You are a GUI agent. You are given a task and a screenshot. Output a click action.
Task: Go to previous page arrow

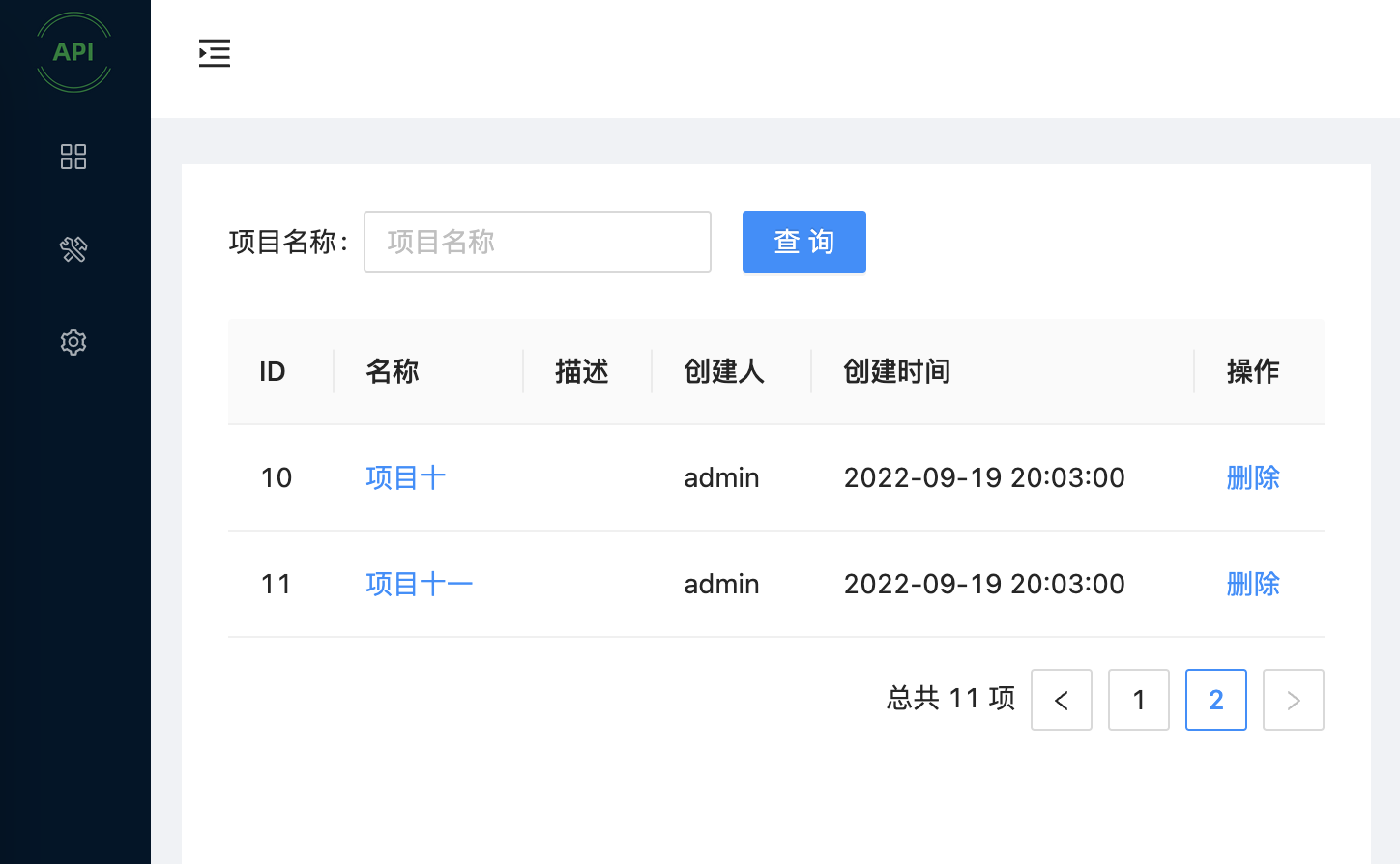tap(1062, 700)
